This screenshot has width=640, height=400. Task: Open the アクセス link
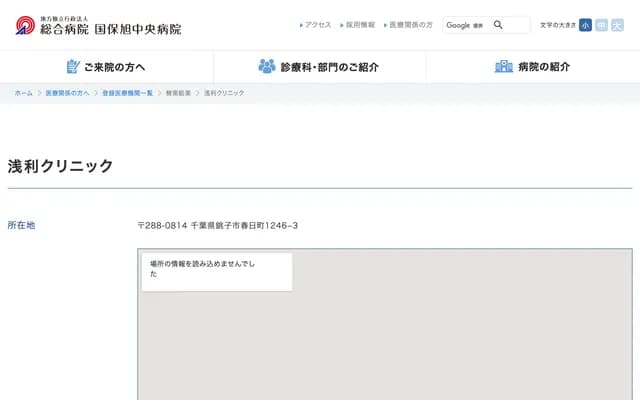(x=316, y=25)
